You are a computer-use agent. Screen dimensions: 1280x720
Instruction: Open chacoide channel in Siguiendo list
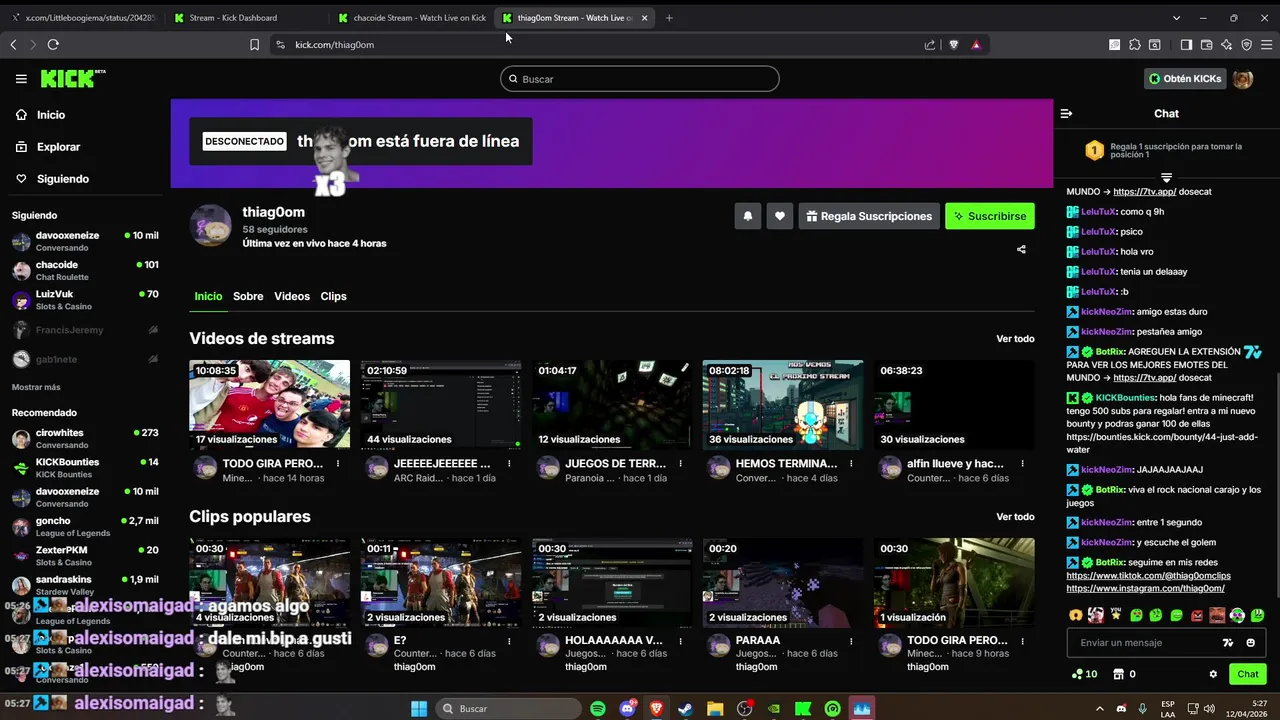[85, 271]
